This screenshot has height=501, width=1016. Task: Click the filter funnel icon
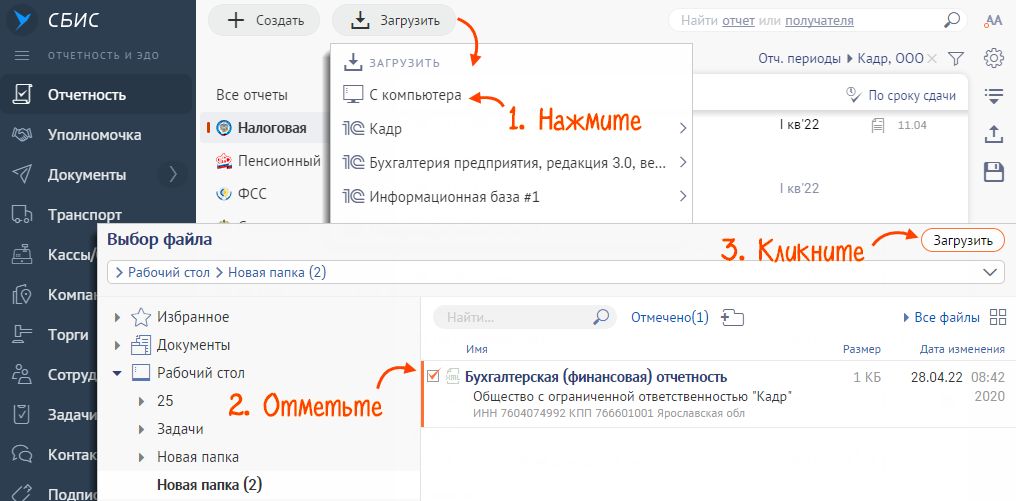coord(956,58)
